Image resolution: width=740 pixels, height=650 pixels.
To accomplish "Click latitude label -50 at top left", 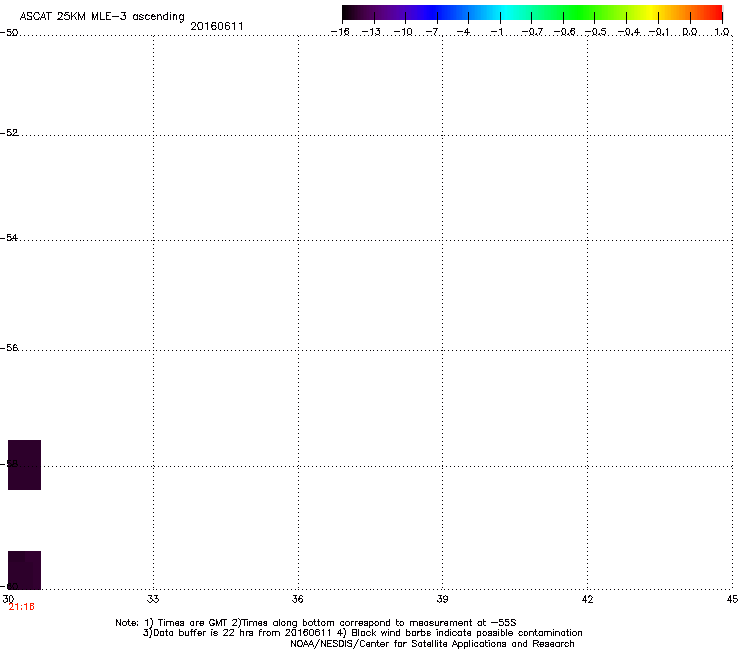I will [x=9, y=33].
